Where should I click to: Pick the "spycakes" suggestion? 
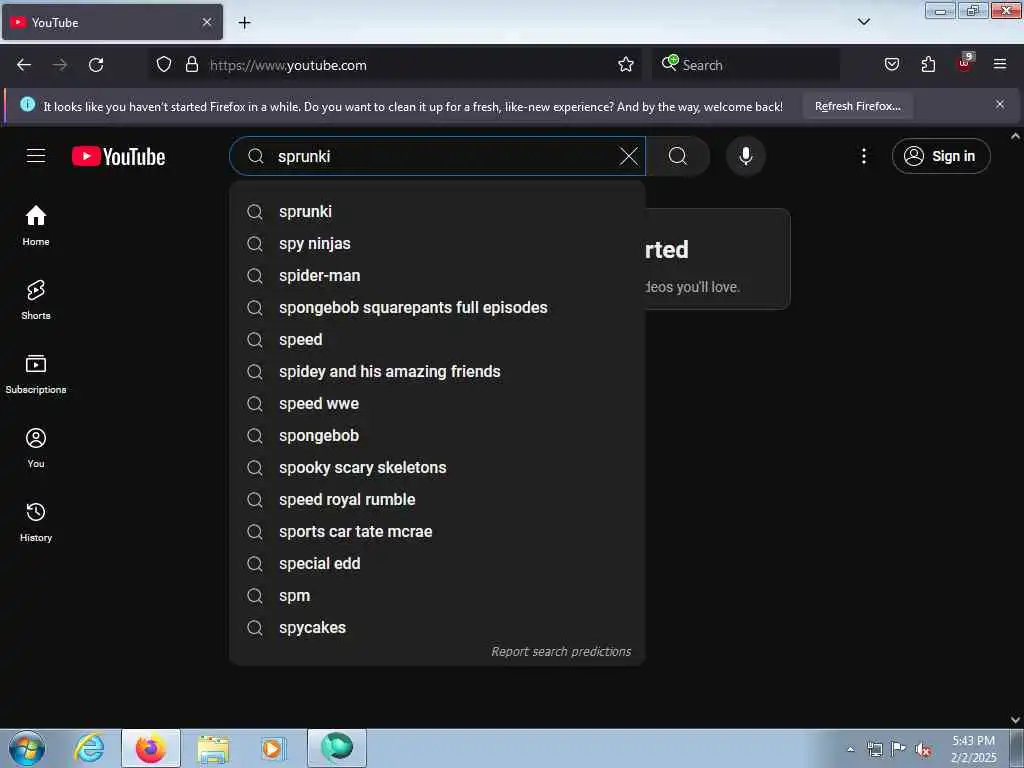(437, 628)
